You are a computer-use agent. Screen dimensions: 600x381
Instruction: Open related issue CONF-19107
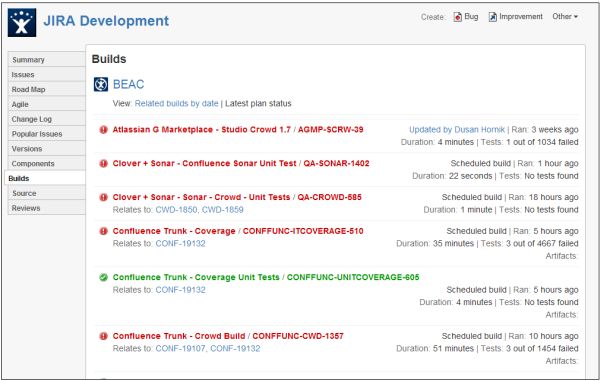181,348
